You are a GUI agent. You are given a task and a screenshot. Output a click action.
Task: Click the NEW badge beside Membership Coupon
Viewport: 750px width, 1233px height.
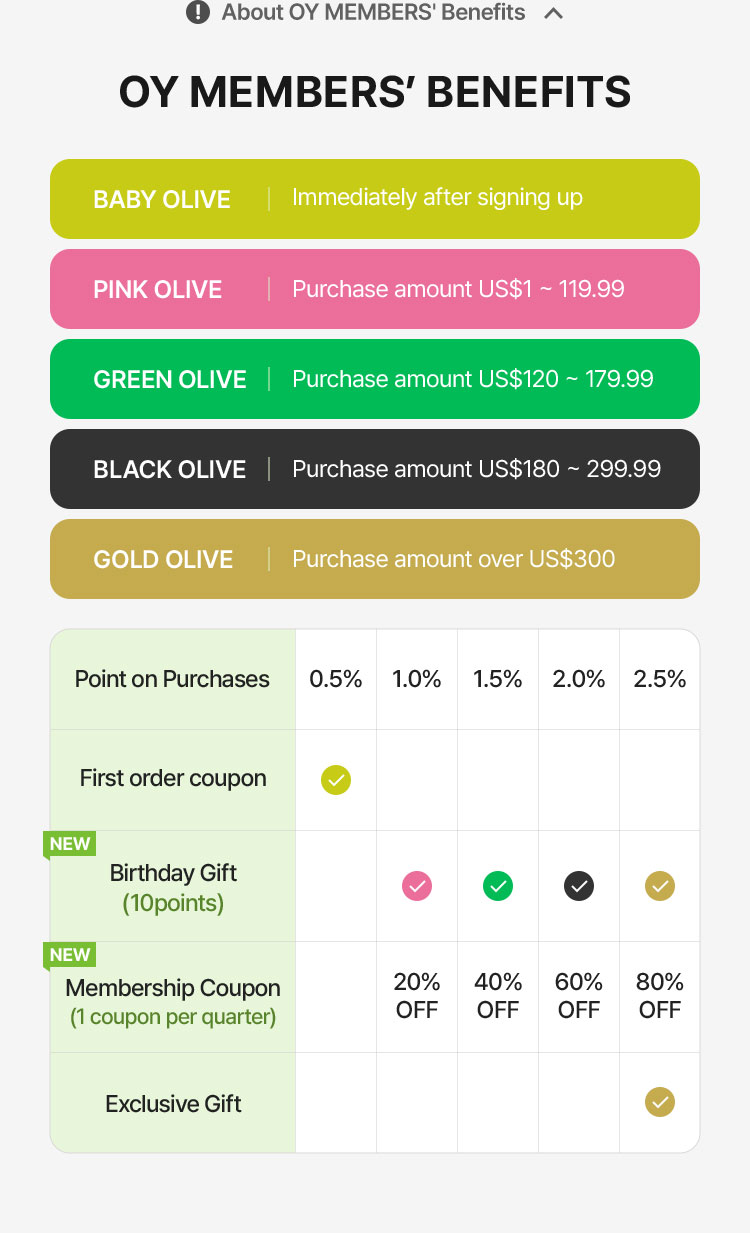[x=69, y=955]
